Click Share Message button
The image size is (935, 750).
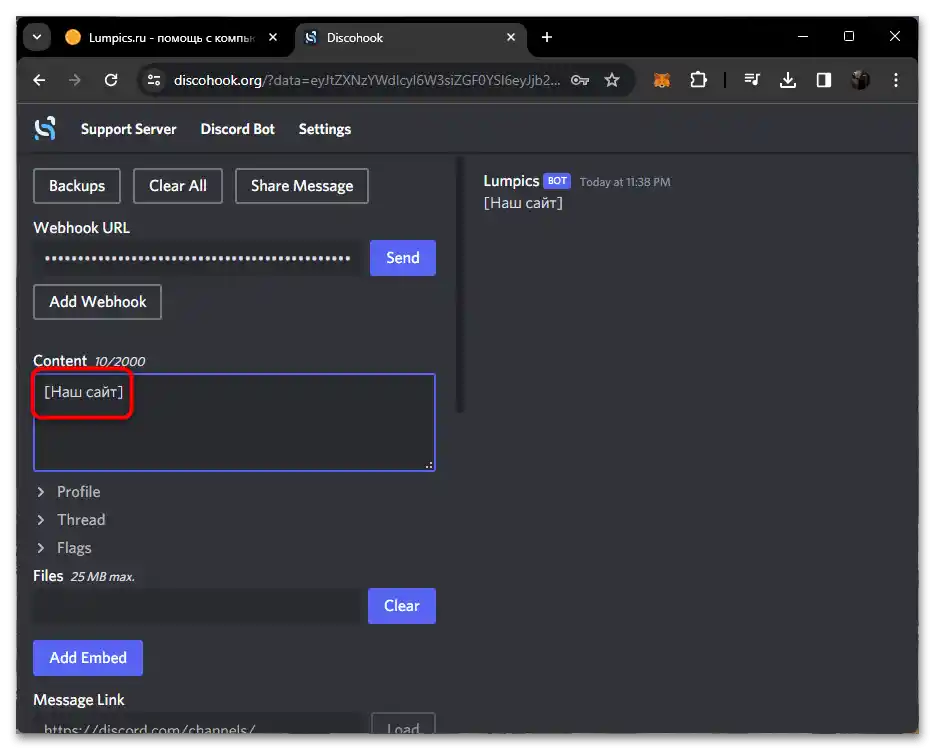(302, 186)
